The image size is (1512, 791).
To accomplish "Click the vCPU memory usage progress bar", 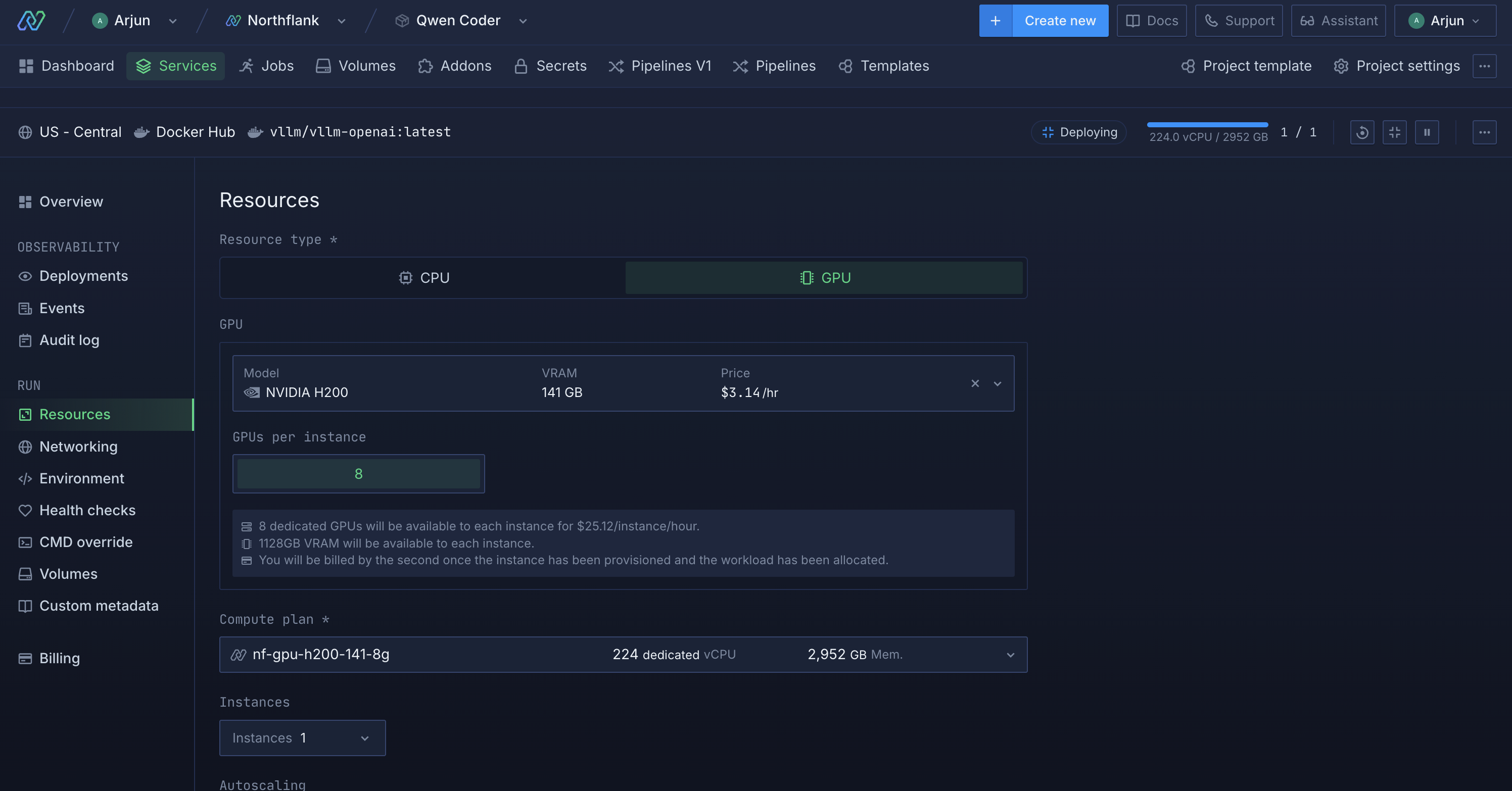I will coord(1207,124).
